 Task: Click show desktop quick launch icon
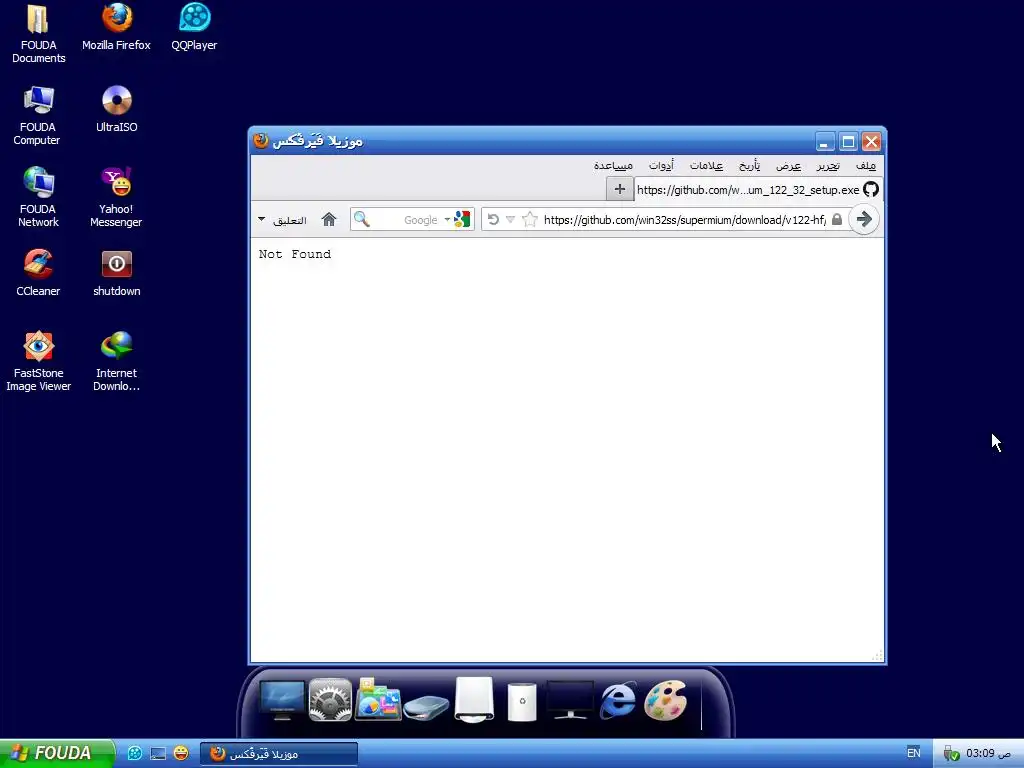tap(158, 754)
